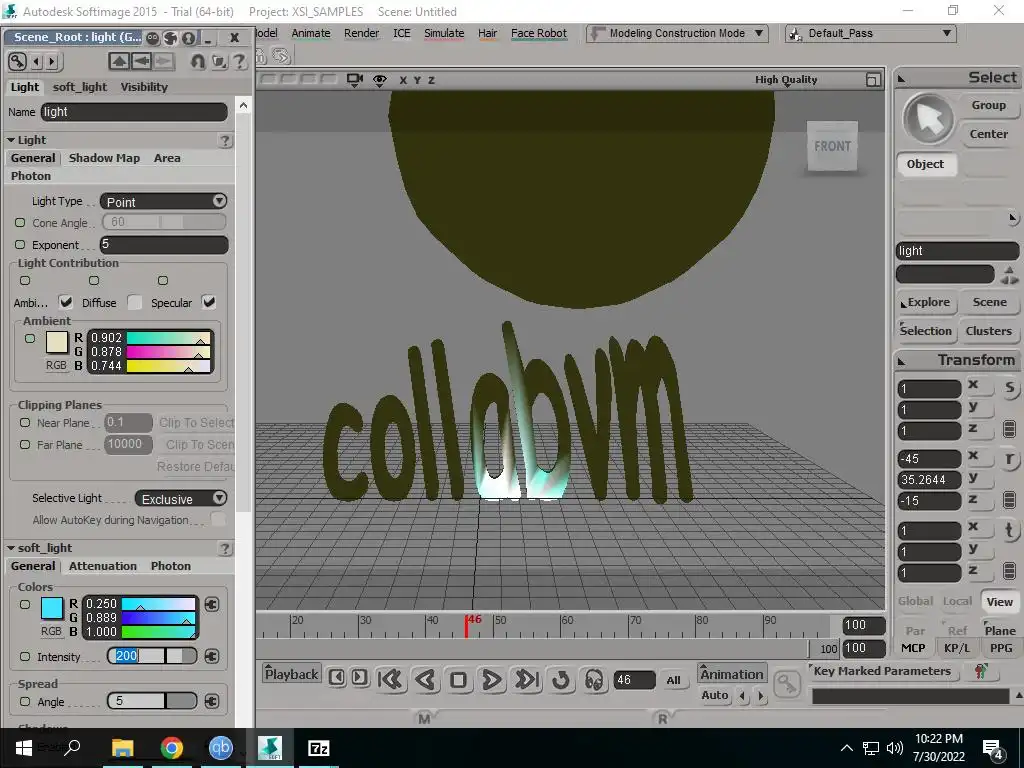Collapse the soft_light section triangle

10,548
